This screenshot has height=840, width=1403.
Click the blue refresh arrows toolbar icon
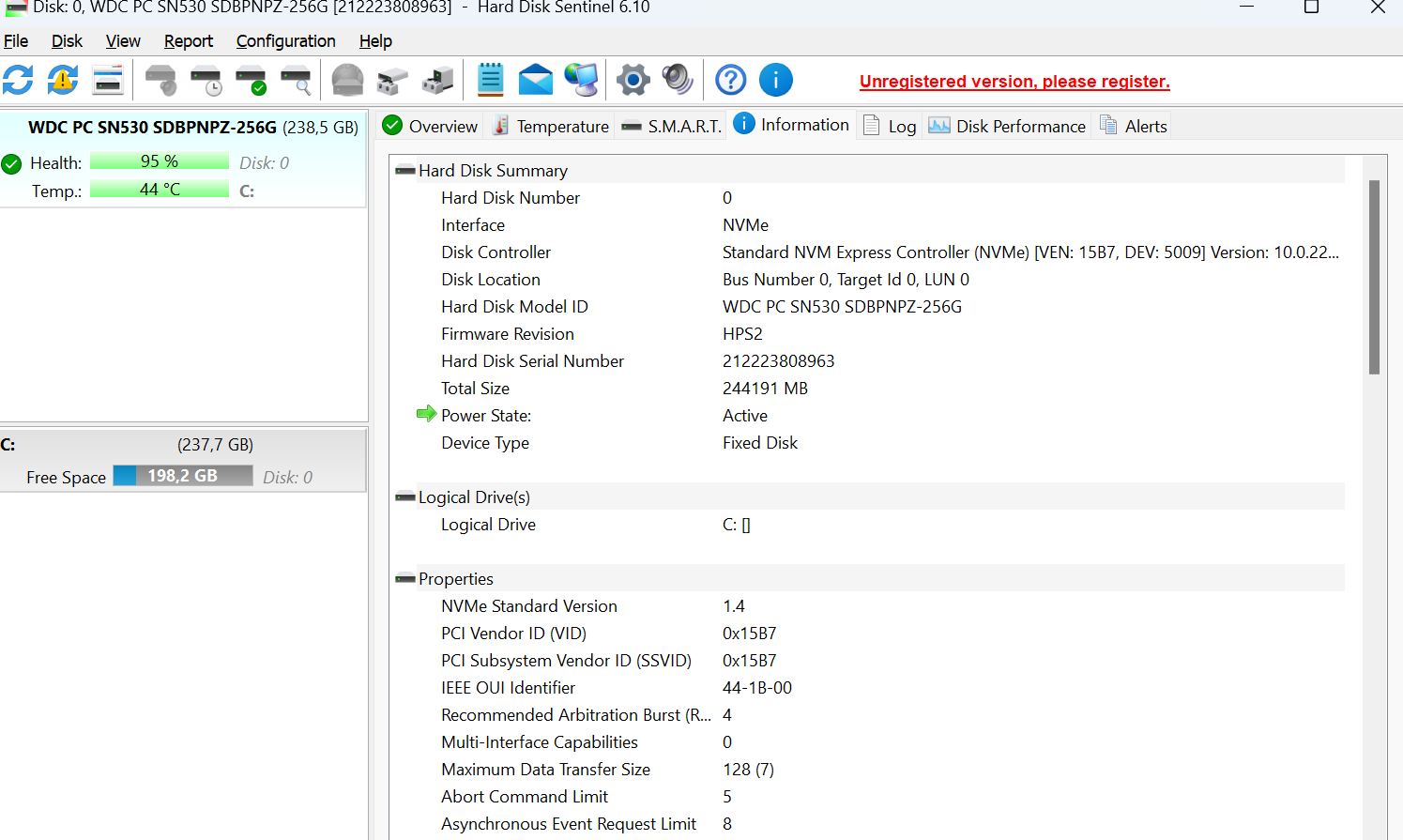coord(18,81)
